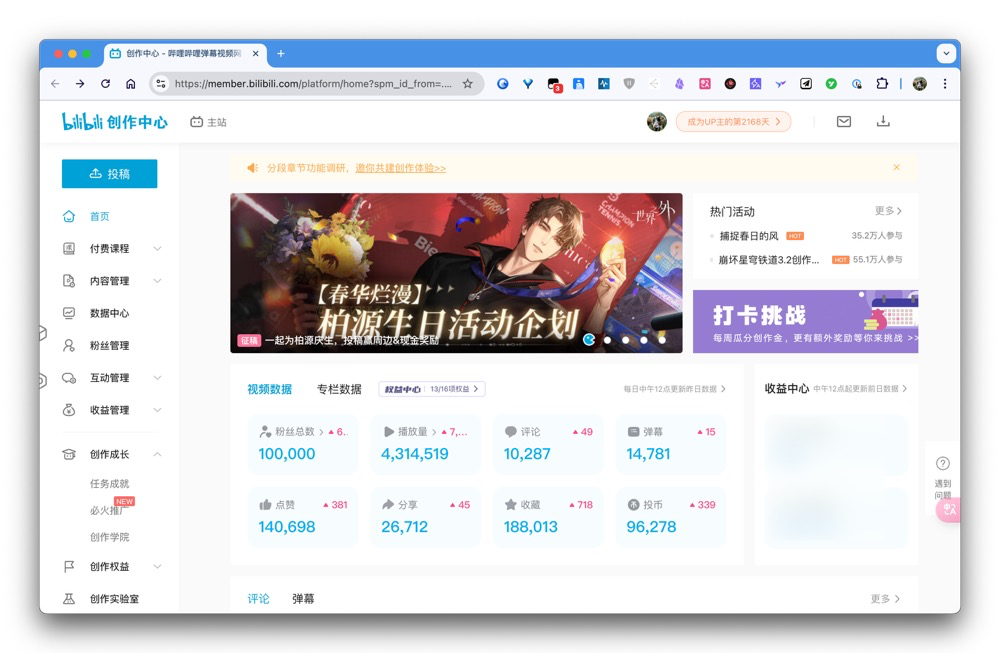Click 每日中午12点更新昨日数据 link
The width and height of the screenshot is (1000, 653).
coord(674,389)
